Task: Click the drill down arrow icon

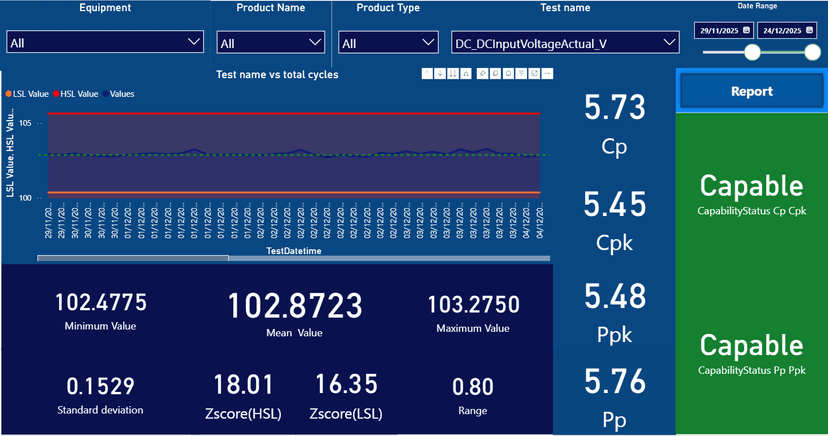Action: pos(441,74)
